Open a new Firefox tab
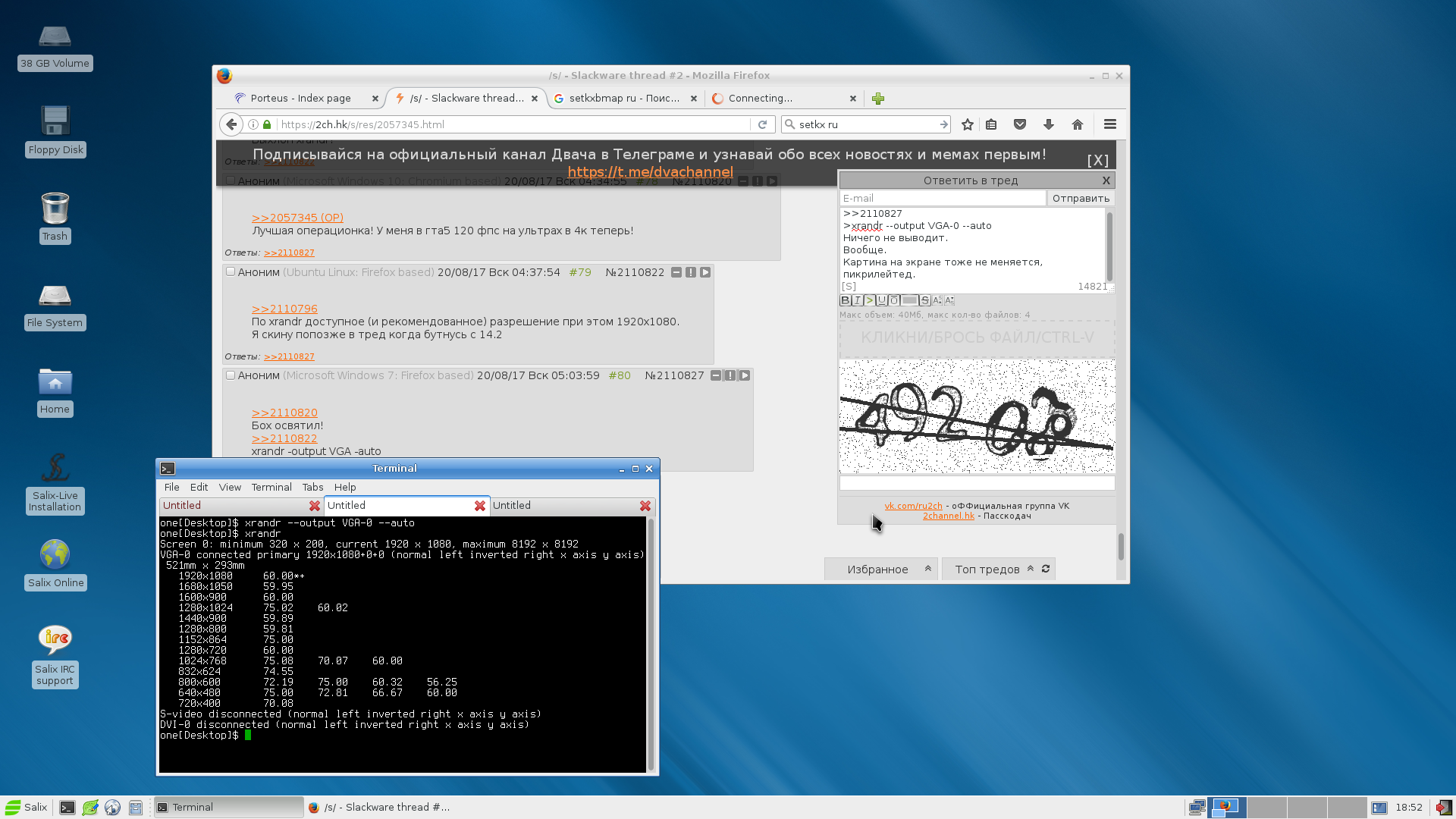Image resolution: width=1456 pixels, height=819 pixels. 878,99
